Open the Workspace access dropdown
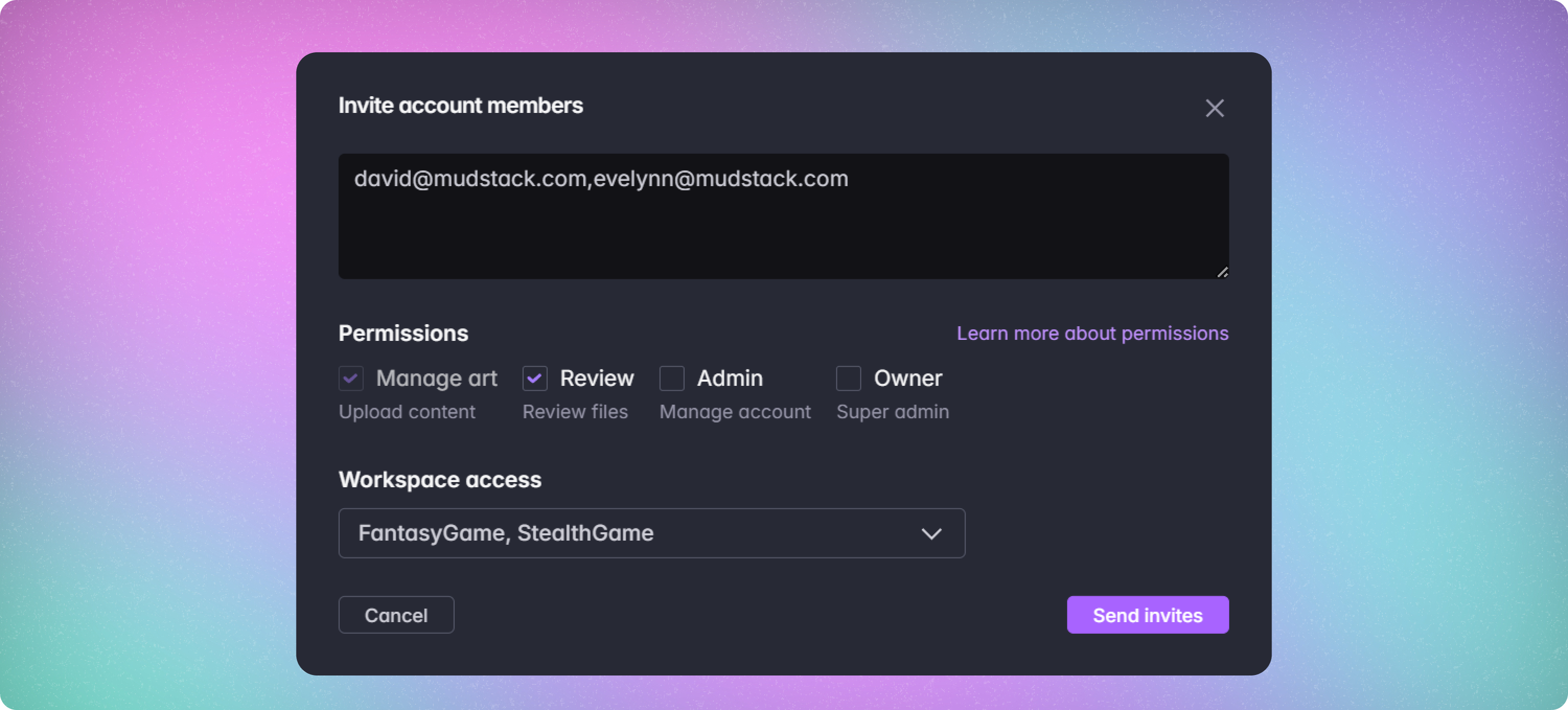Image resolution: width=1568 pixels, height=710 pixels. tap(651, 533)
